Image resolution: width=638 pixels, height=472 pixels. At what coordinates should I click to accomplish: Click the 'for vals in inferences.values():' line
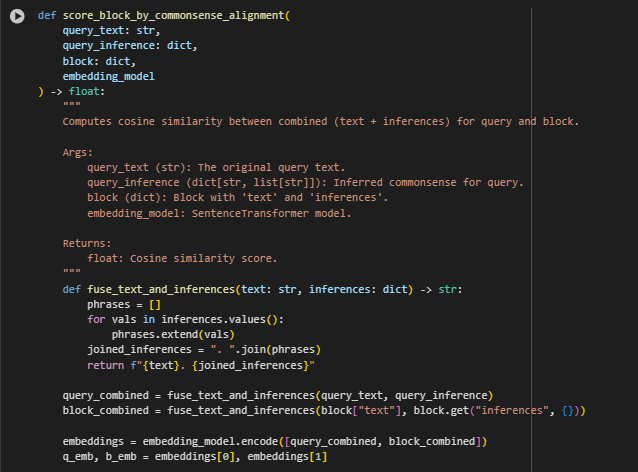pyautogui.click(x=185, y=319)
